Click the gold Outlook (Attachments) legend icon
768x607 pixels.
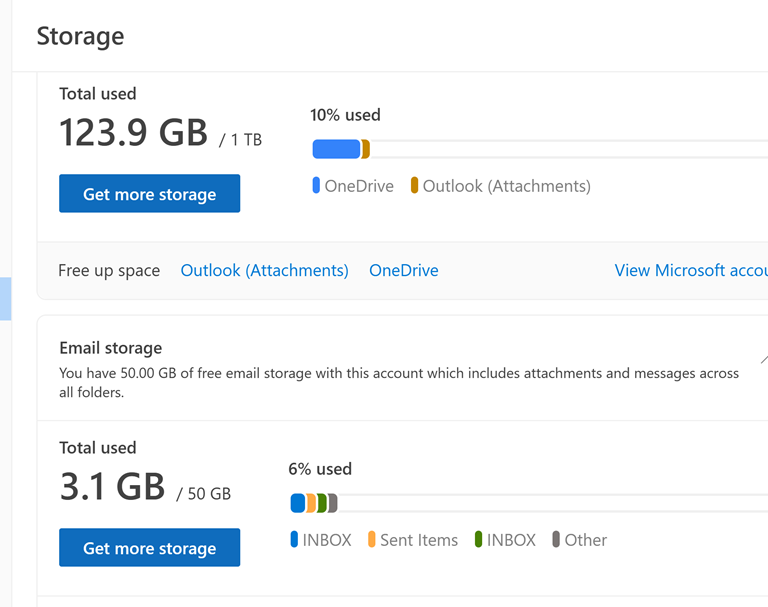414,186
